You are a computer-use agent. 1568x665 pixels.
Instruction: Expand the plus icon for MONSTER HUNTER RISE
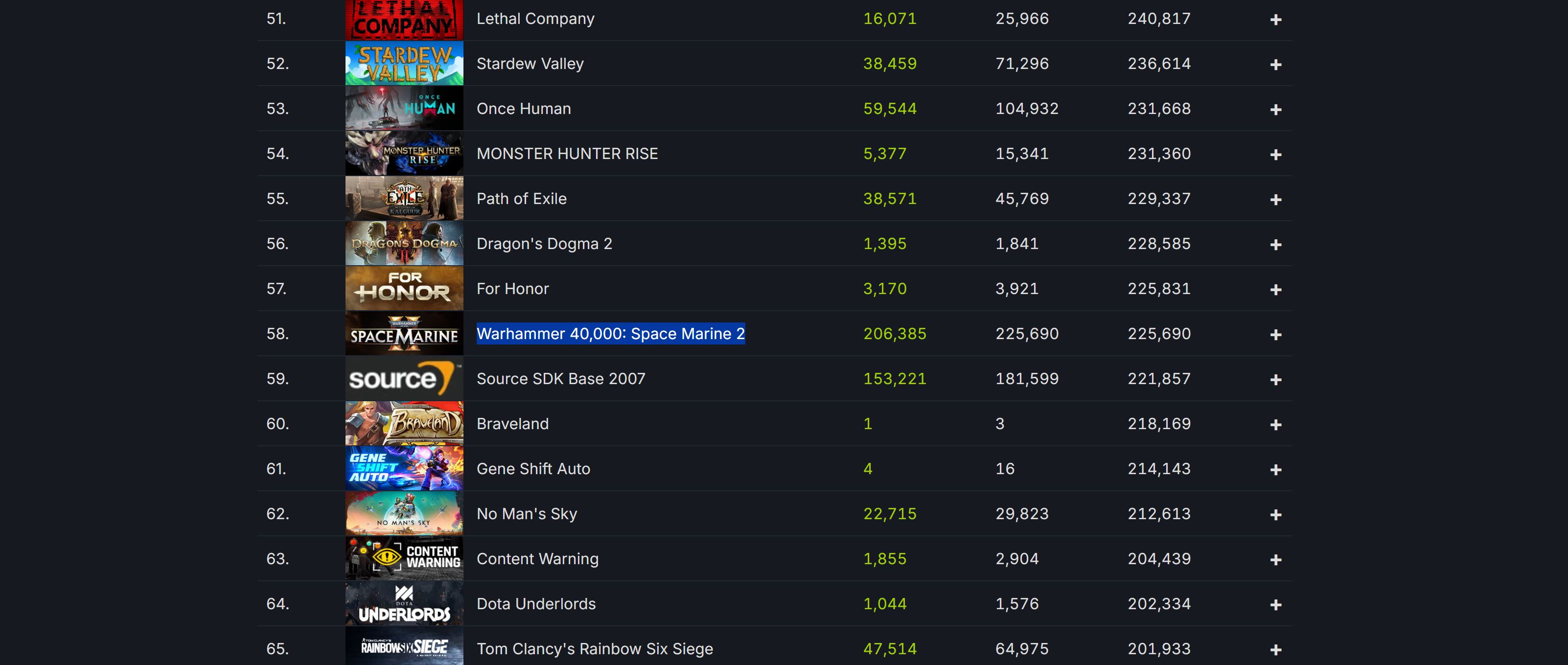[x=1276, y=155]
